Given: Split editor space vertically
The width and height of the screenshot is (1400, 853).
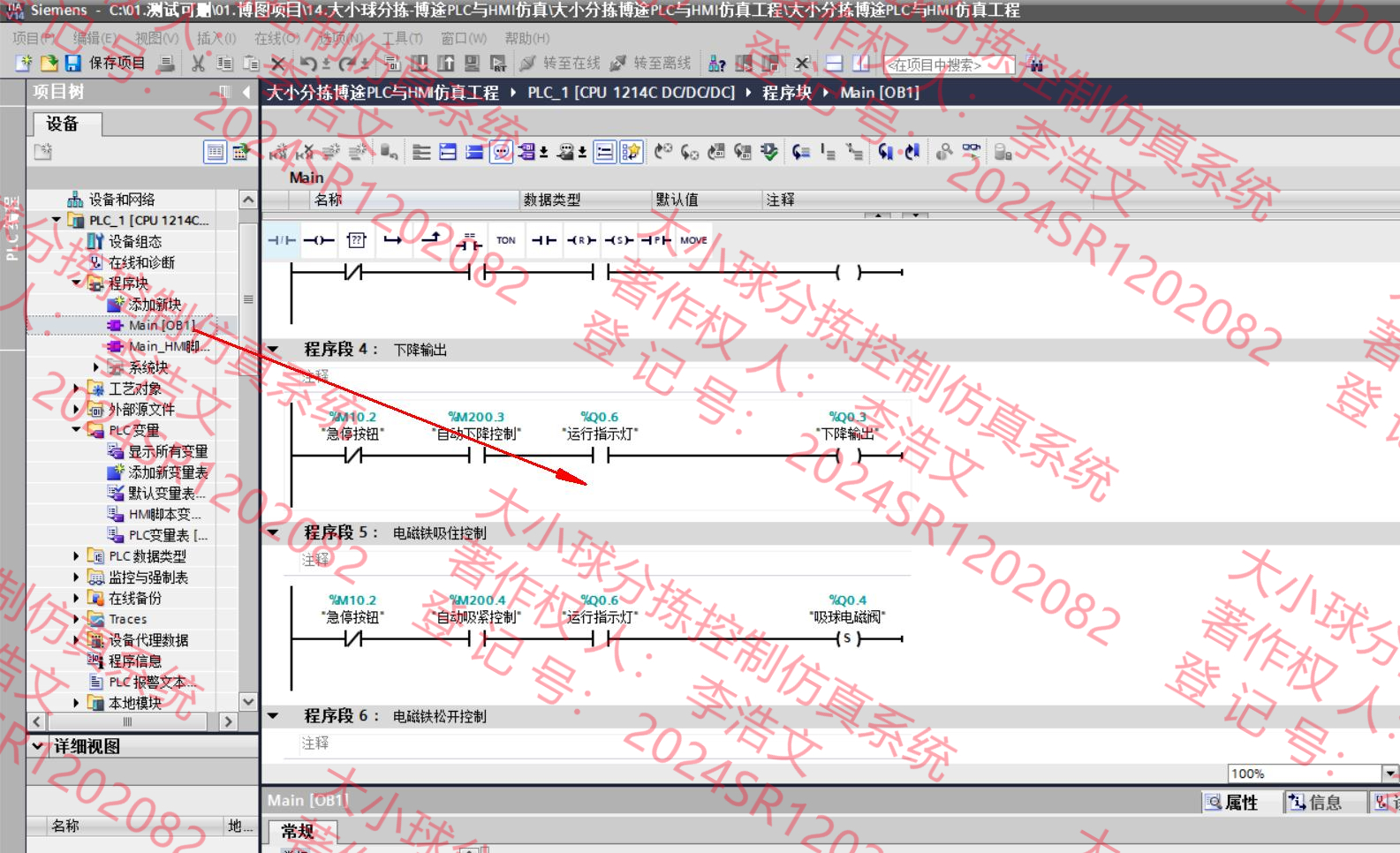Looking at the screenshot, I should (860, 64).
